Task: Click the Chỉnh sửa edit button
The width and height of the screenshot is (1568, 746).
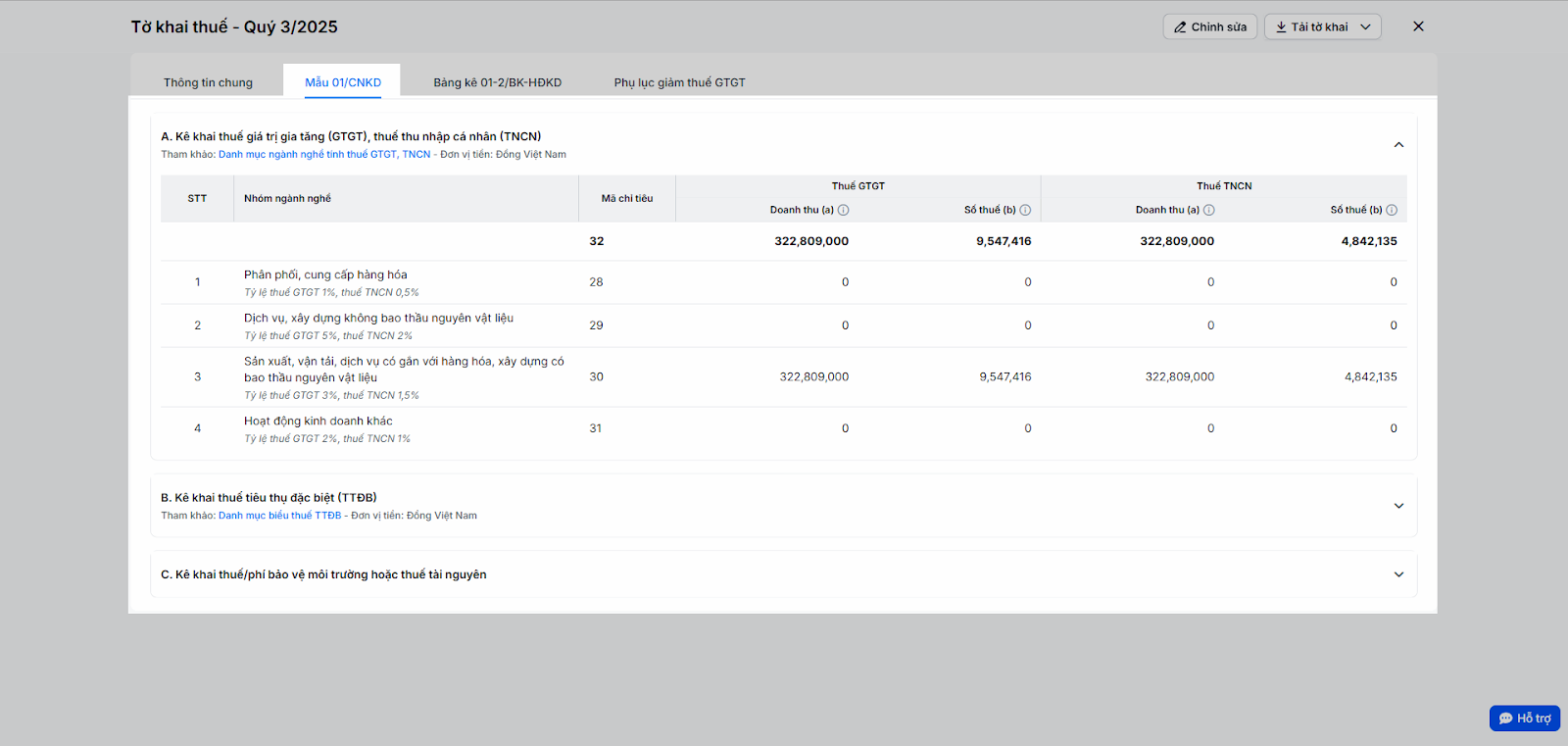Action: (1209, 26)
